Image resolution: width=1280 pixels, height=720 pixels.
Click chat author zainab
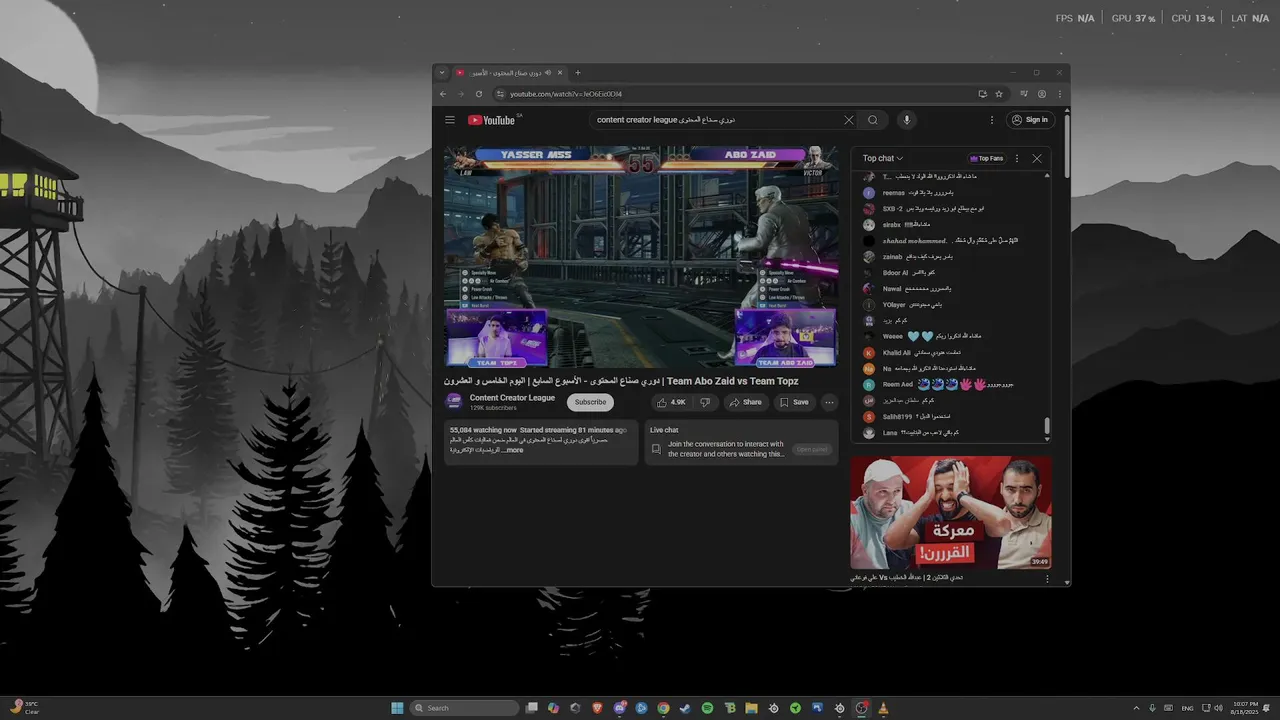click(893, 257)
